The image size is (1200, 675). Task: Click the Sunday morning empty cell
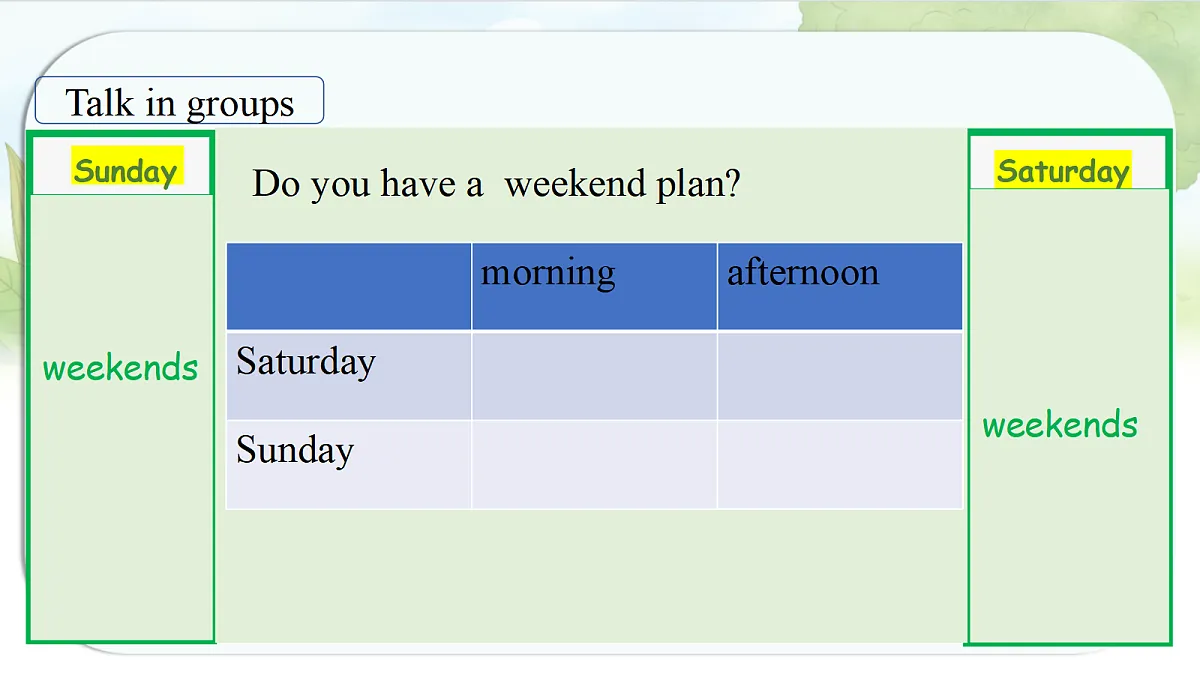594,464
